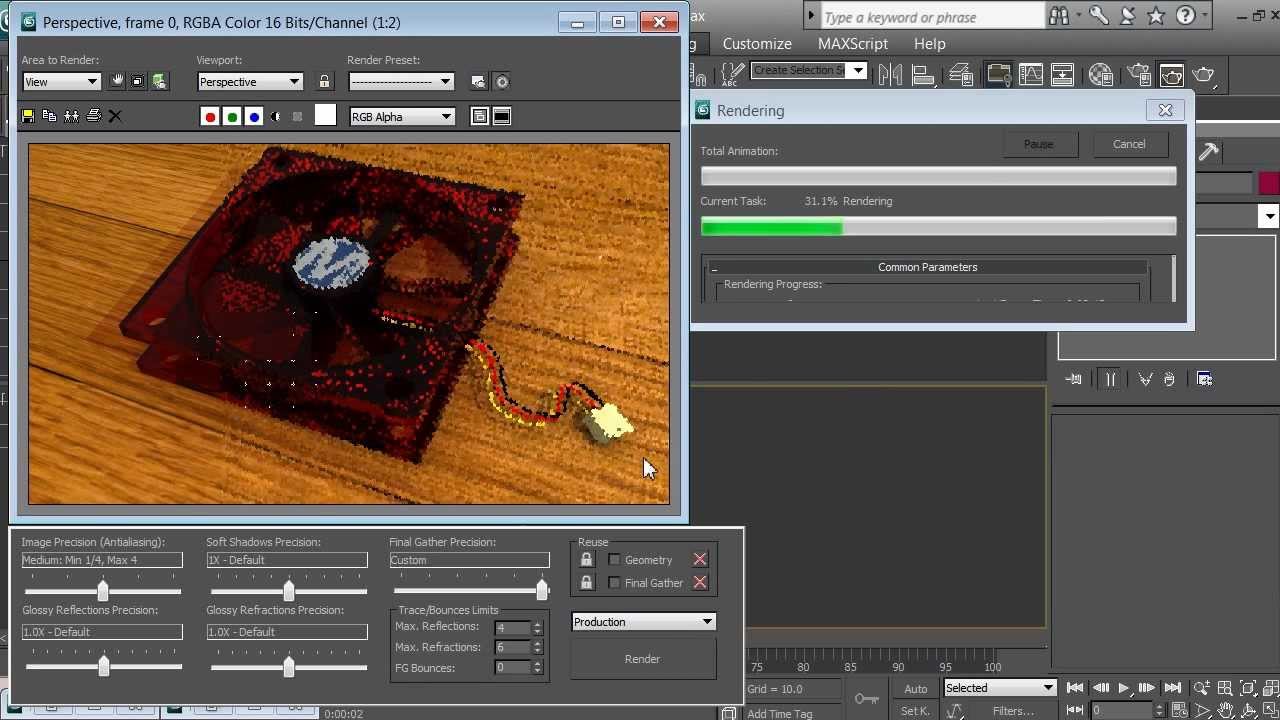Clear the Geometry cache with the red X
The image size is (1280, 720).
click(700, 560)
